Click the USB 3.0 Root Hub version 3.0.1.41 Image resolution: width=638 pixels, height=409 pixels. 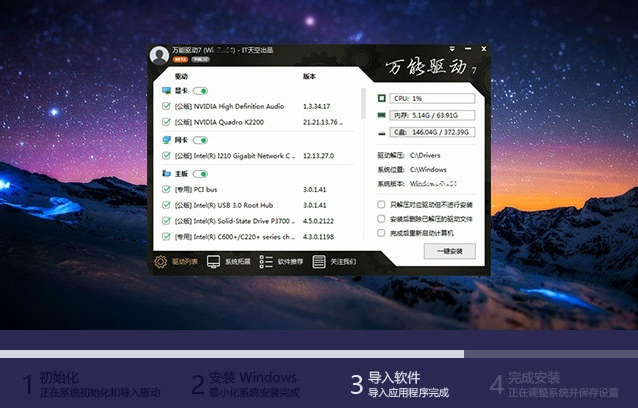pos(315,206)
